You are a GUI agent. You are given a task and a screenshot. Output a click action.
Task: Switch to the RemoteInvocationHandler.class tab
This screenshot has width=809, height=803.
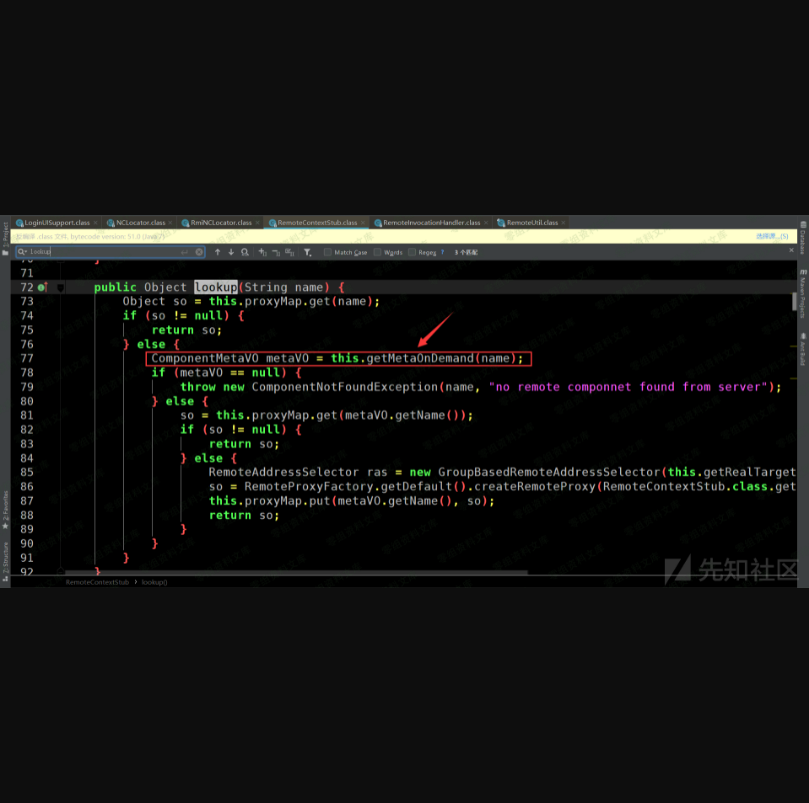(x=430, y=223)
